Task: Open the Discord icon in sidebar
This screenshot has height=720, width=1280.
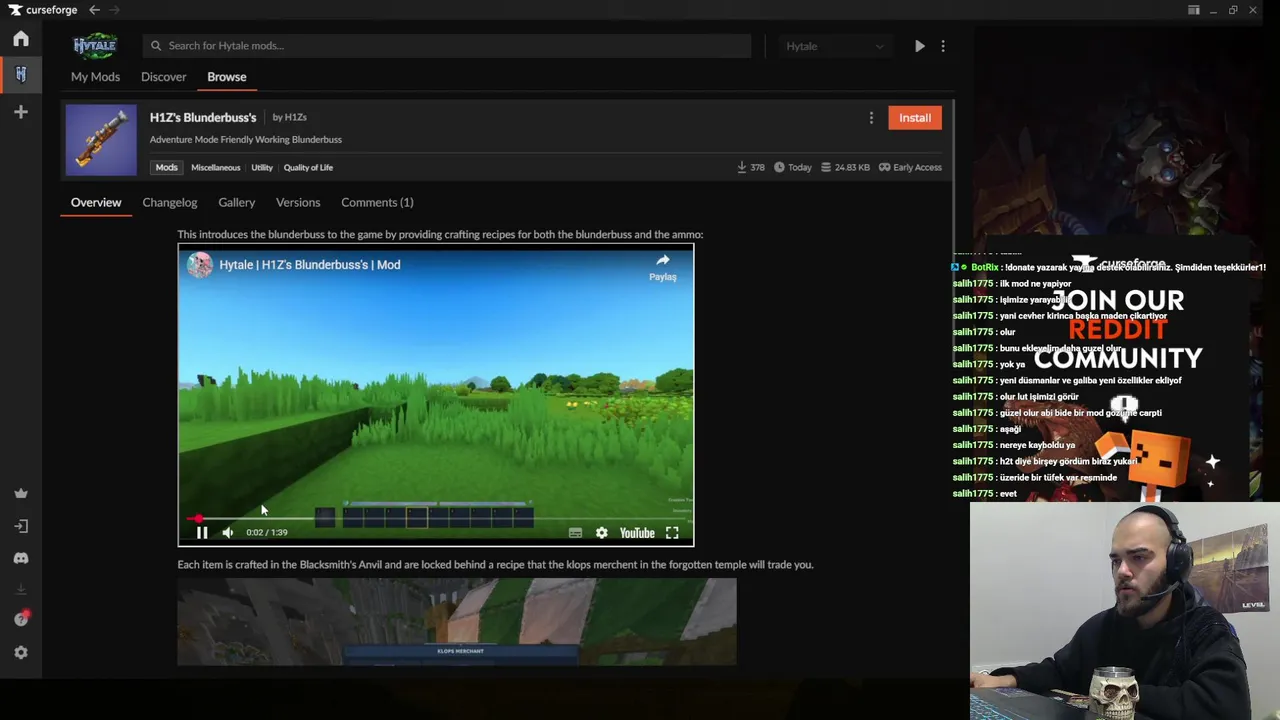Action: (x=21, y=558)
